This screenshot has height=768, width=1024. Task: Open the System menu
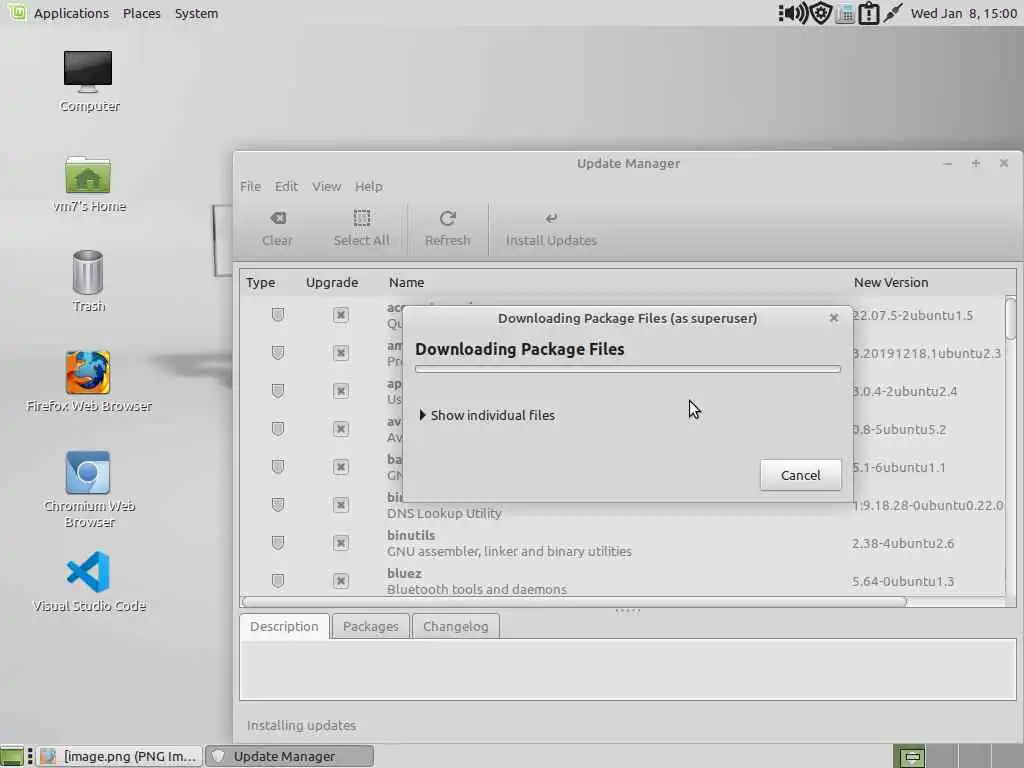[197, 13]
